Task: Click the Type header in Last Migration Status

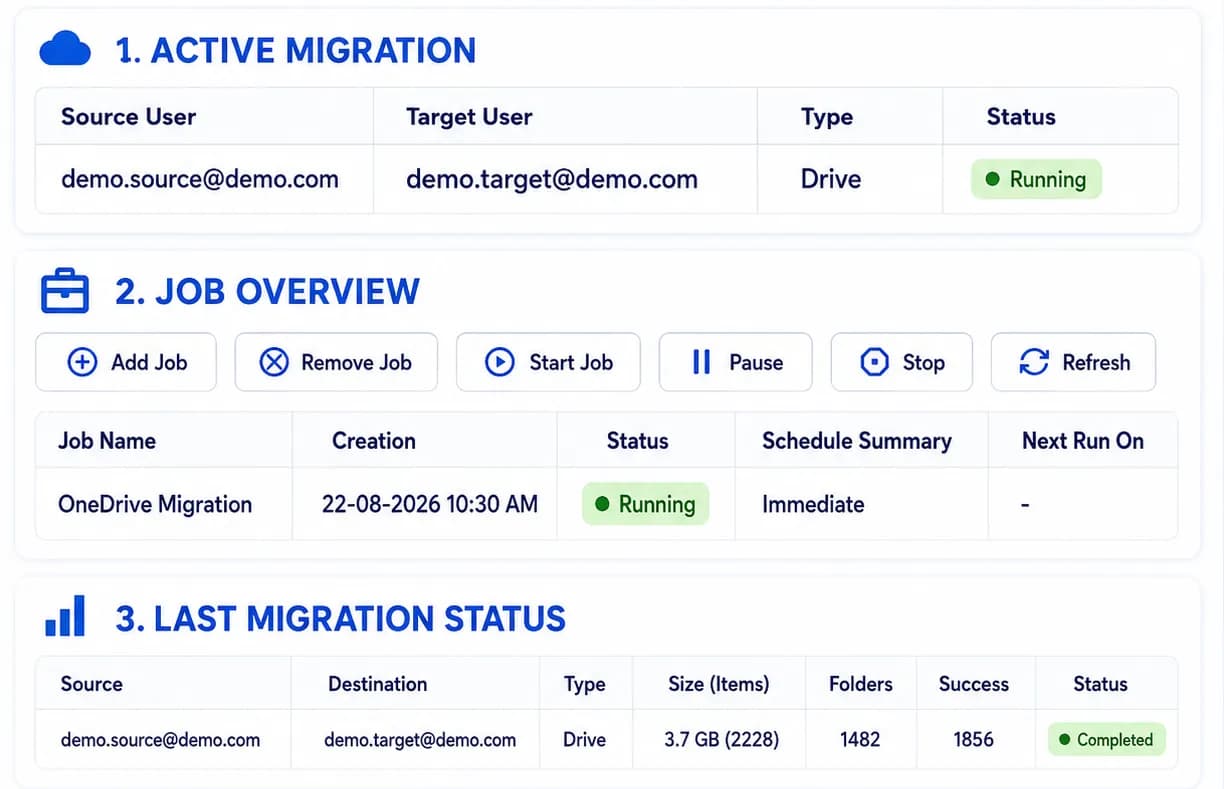Action: tap(585, 685)
